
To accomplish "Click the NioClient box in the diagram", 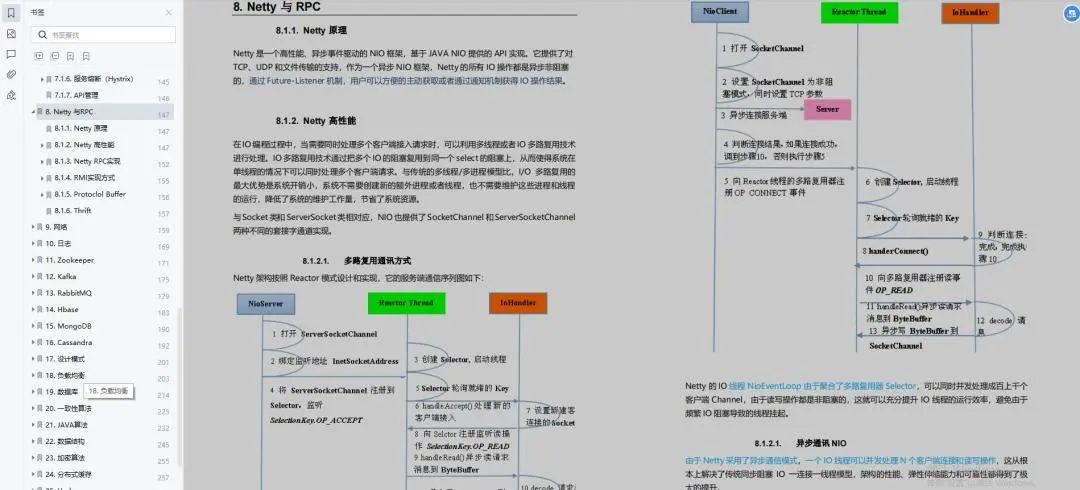I will click(719, 12).
